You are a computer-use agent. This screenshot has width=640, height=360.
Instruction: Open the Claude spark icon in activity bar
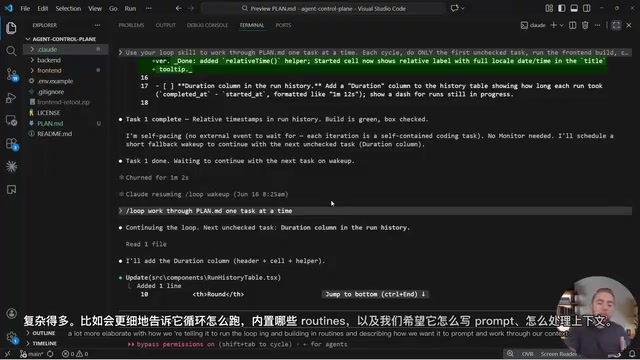pyautogui.click(x=11, y=167)
